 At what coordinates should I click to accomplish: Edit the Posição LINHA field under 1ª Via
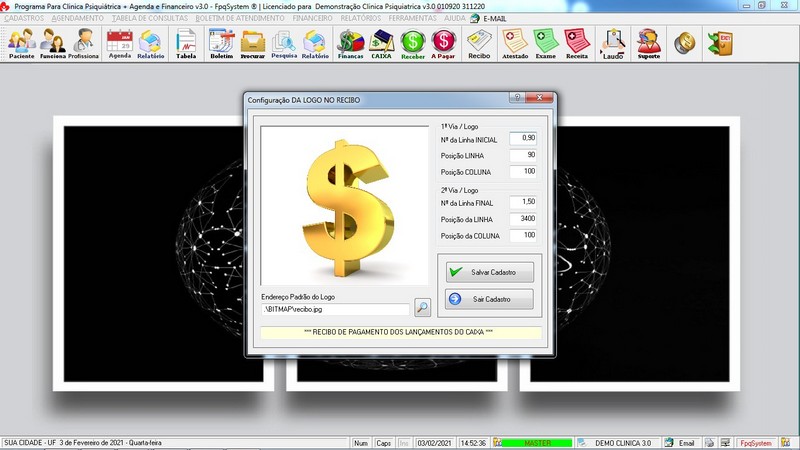(x=523, y=155)
